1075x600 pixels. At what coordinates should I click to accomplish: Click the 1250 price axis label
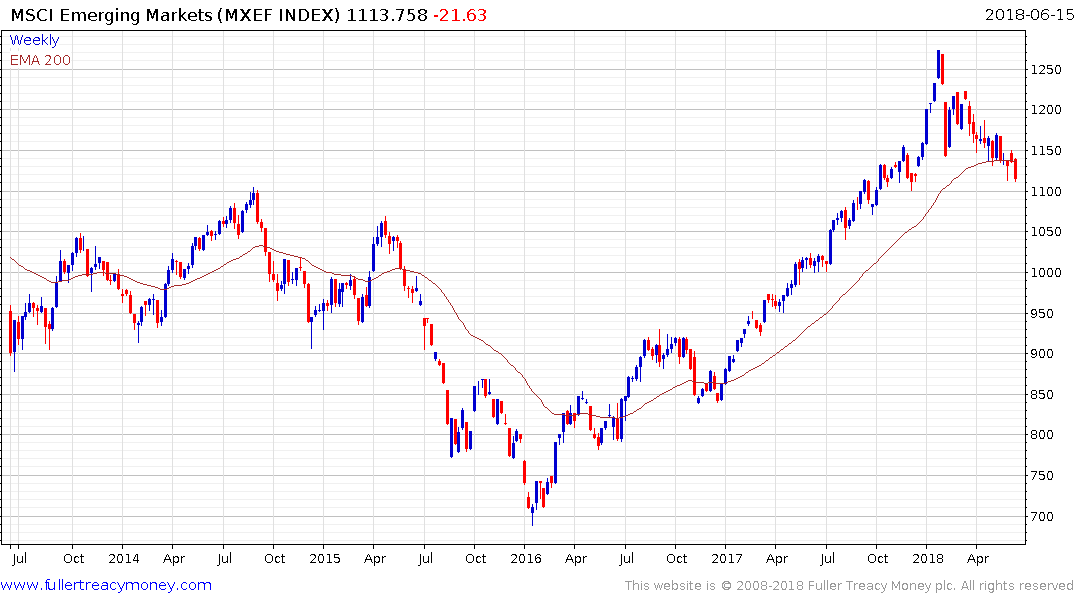point(1046,69)
